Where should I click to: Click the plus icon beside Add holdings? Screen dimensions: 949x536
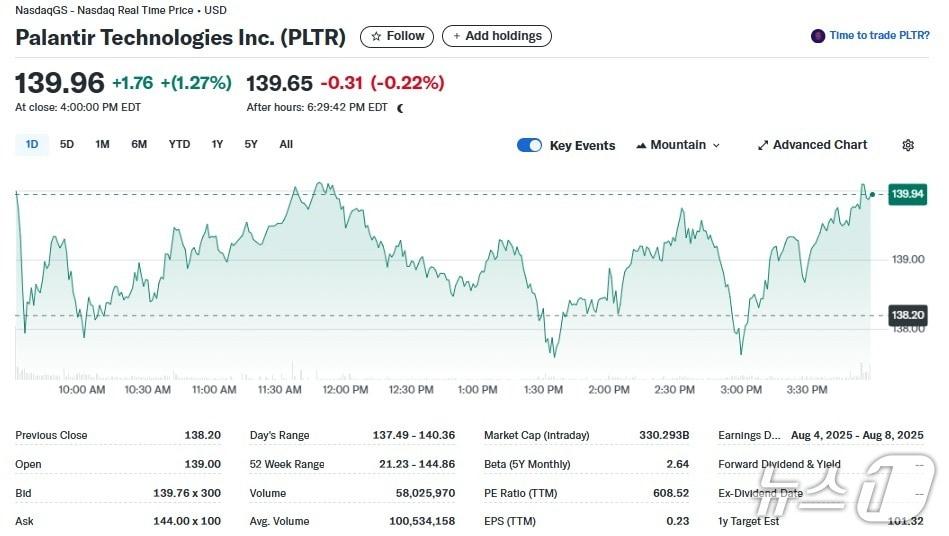point(457,37)
